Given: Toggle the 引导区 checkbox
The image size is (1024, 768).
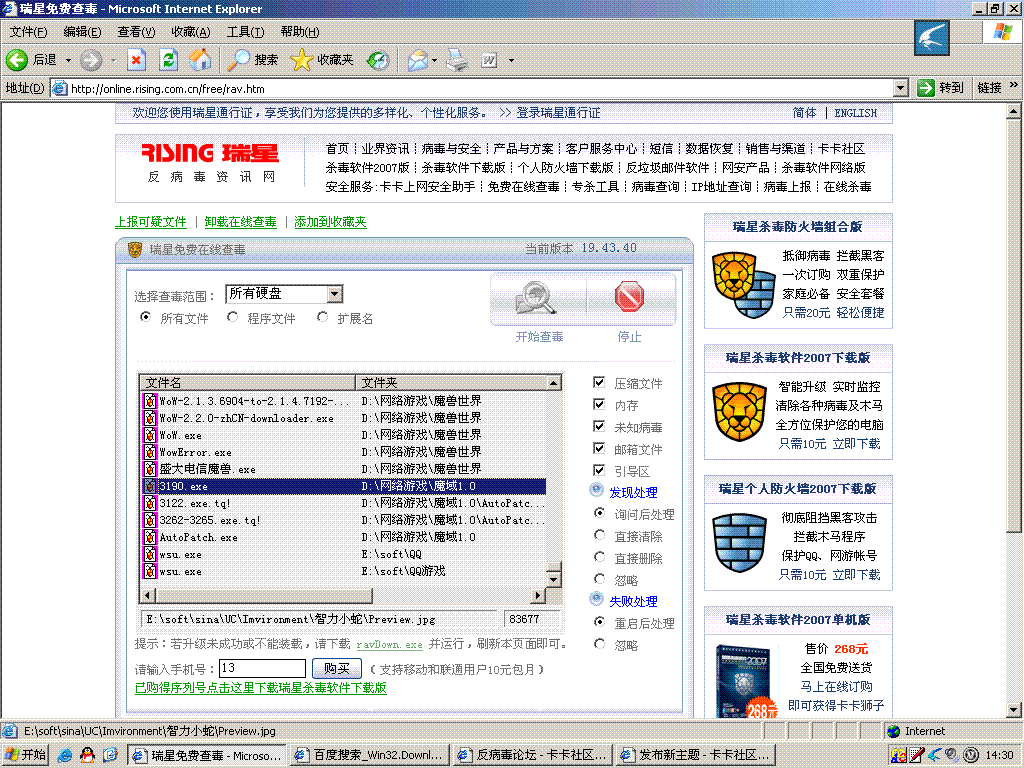Looking at the screenshot, I should pos(599,470).
